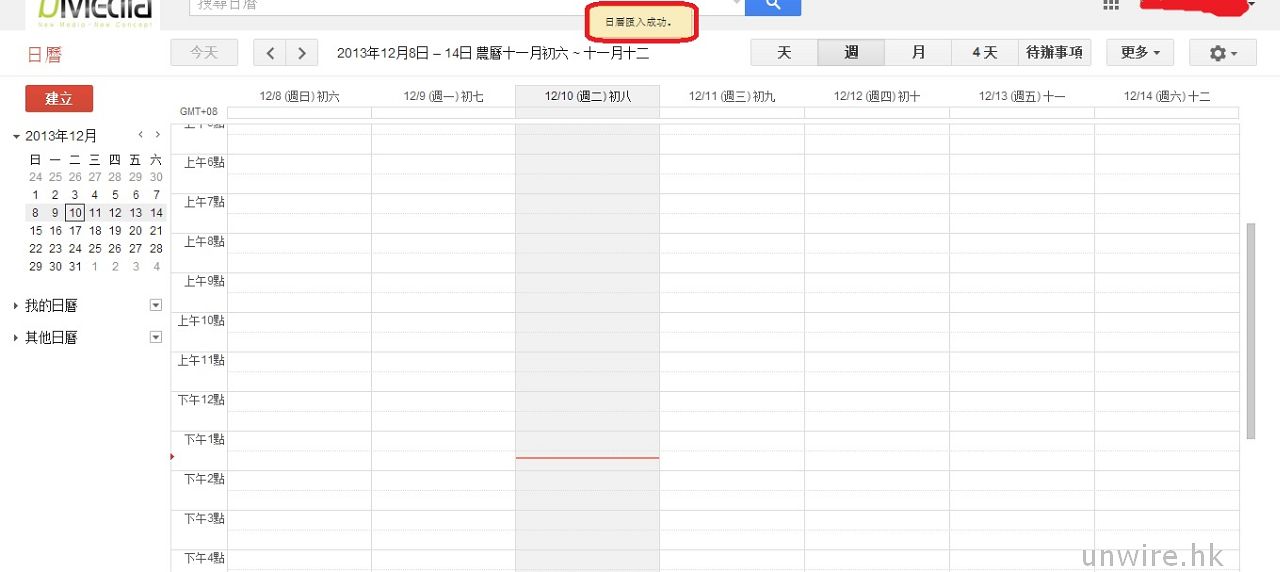Collapse the 2013年12月 mini calendar

pos(16,136)
